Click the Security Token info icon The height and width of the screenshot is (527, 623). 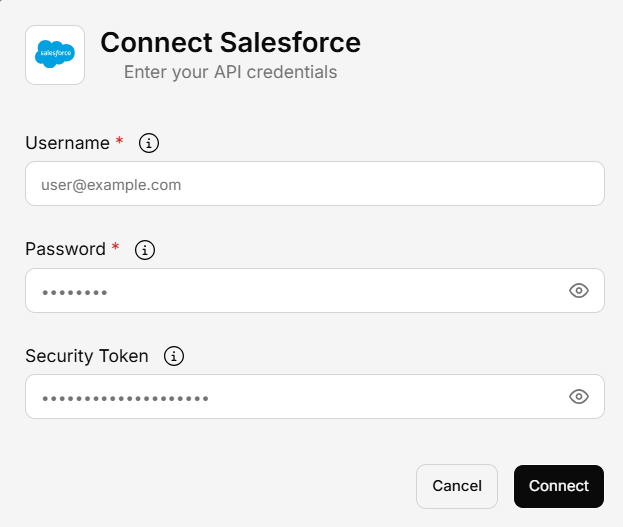(174, 356)
